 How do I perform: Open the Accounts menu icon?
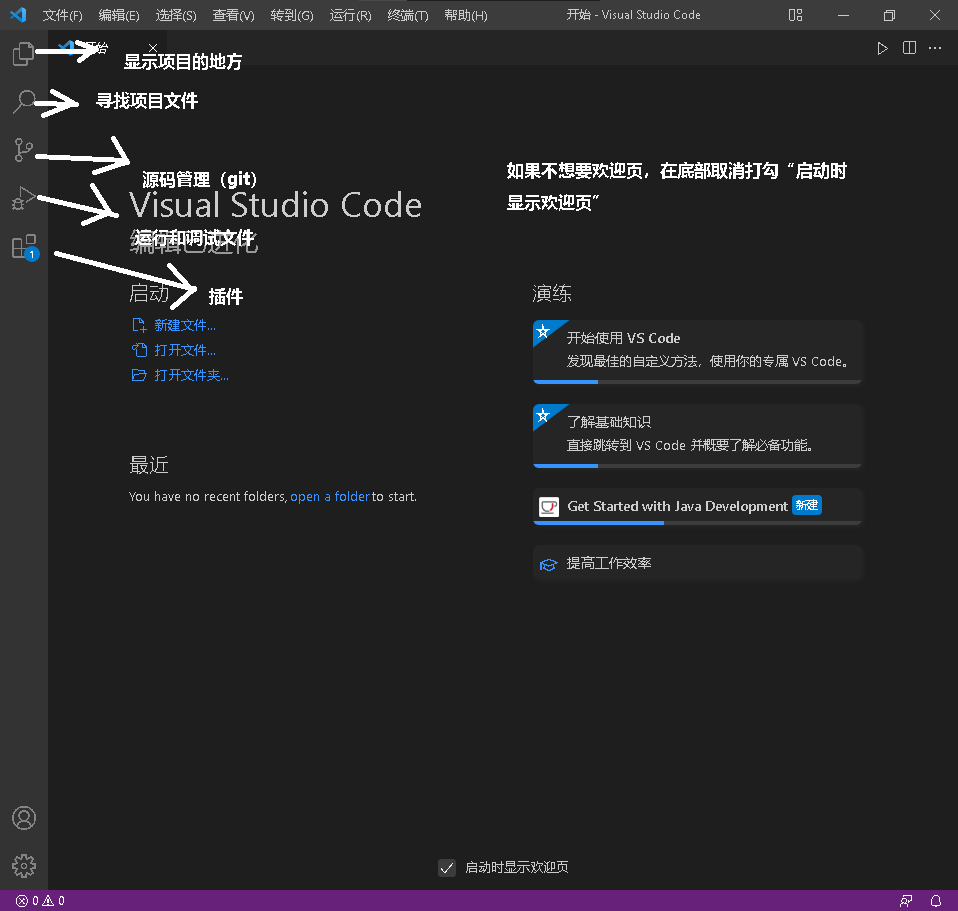click(x=24, y=818)
